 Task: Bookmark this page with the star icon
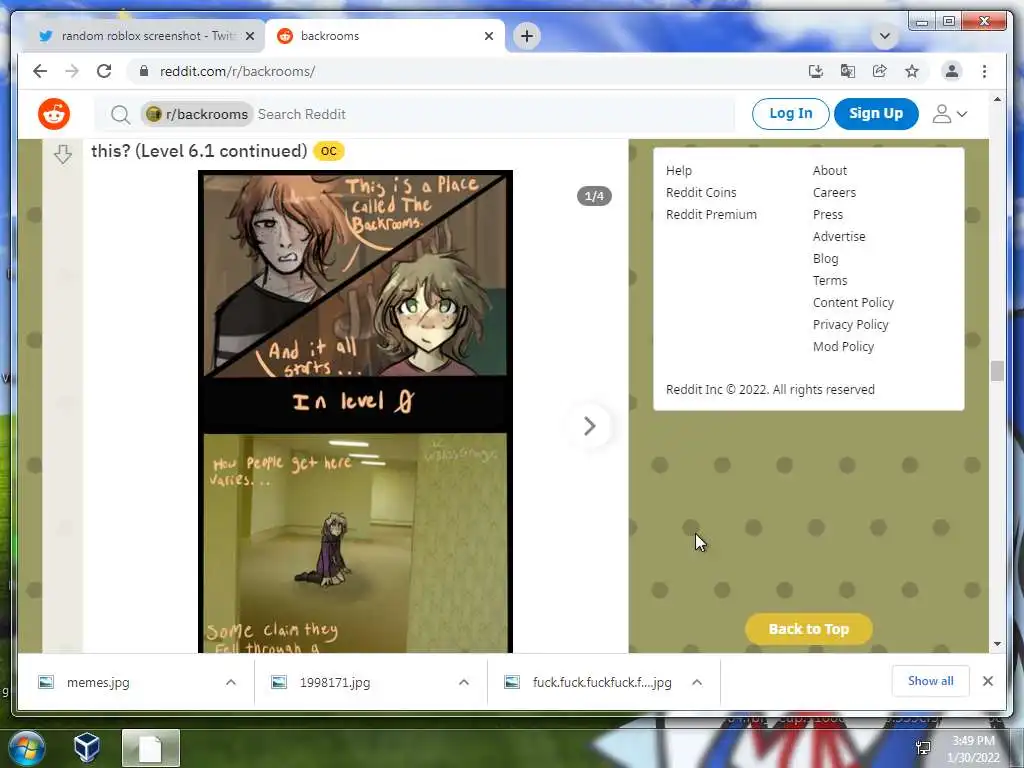[x=912, y=71]
